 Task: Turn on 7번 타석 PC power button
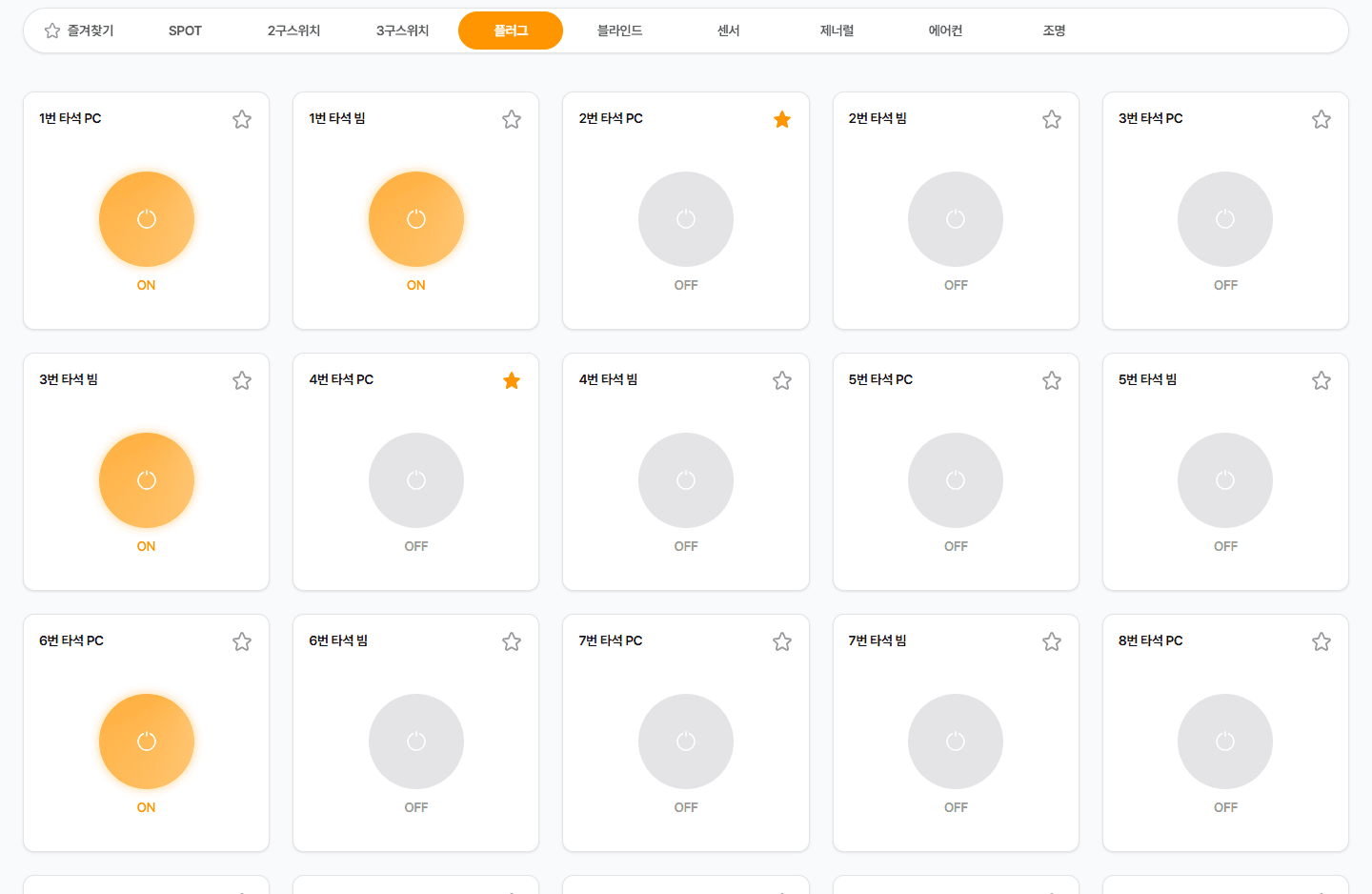[x=686, y=742]
